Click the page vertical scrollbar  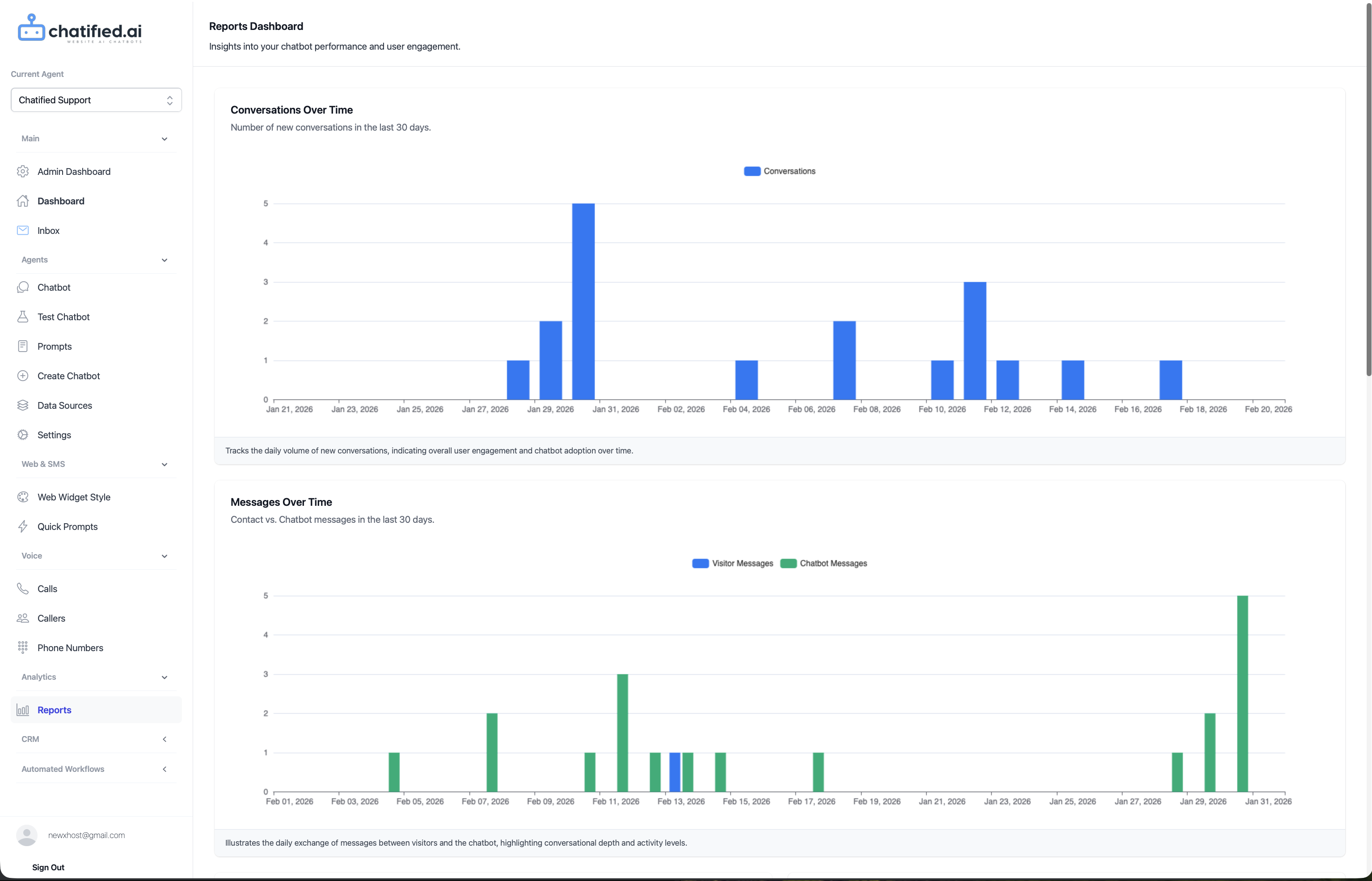click(1368, 189)
